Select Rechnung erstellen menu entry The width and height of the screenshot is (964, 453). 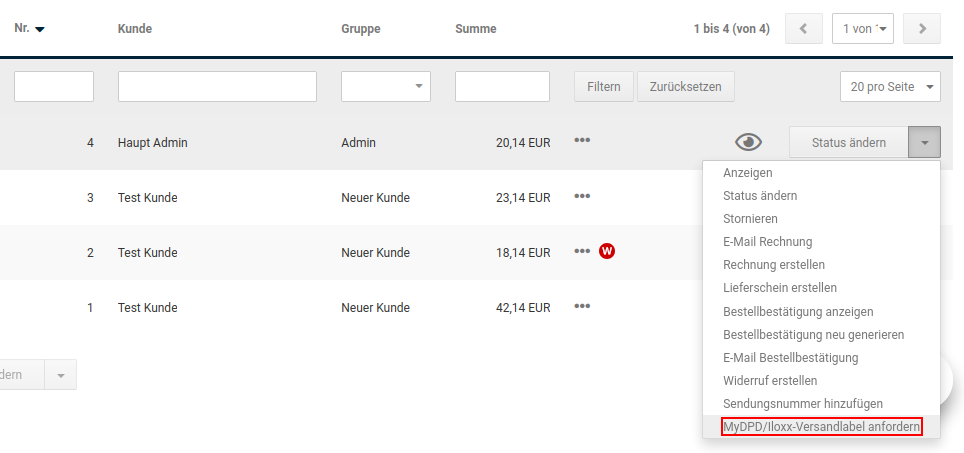point(774,265)
